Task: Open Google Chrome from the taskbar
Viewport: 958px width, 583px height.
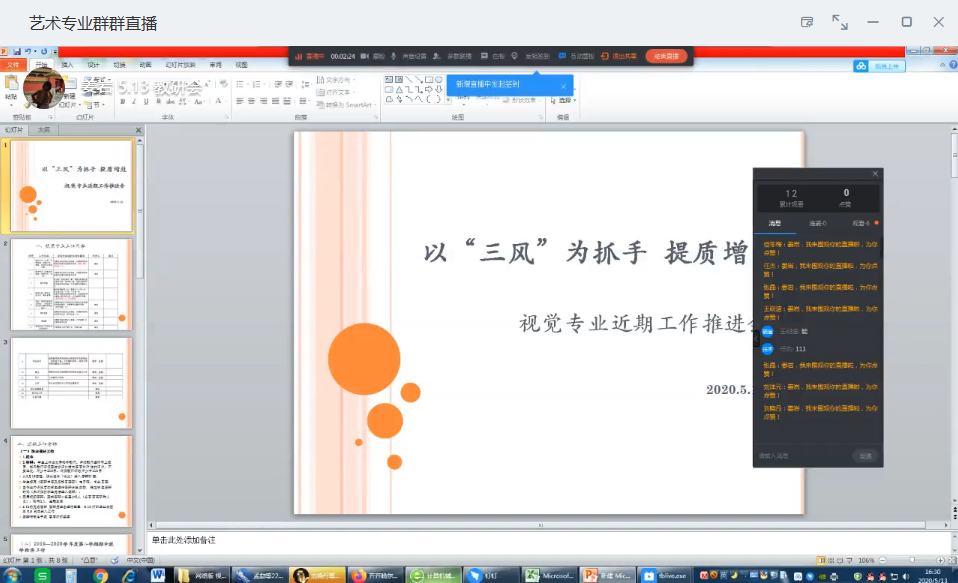Action: tap(101, 575)
